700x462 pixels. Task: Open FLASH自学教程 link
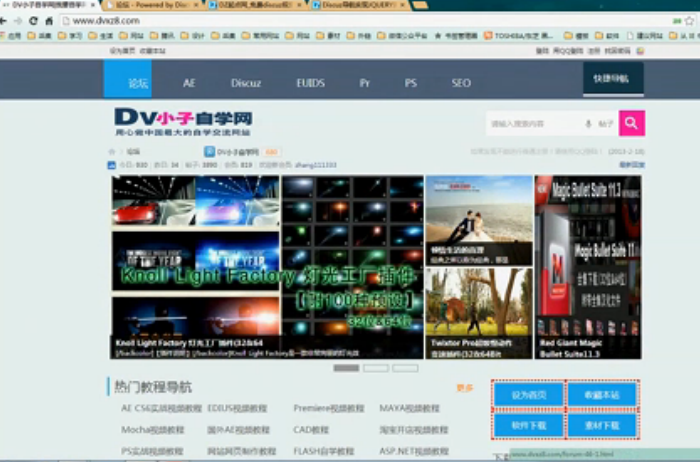click(323, 451)
